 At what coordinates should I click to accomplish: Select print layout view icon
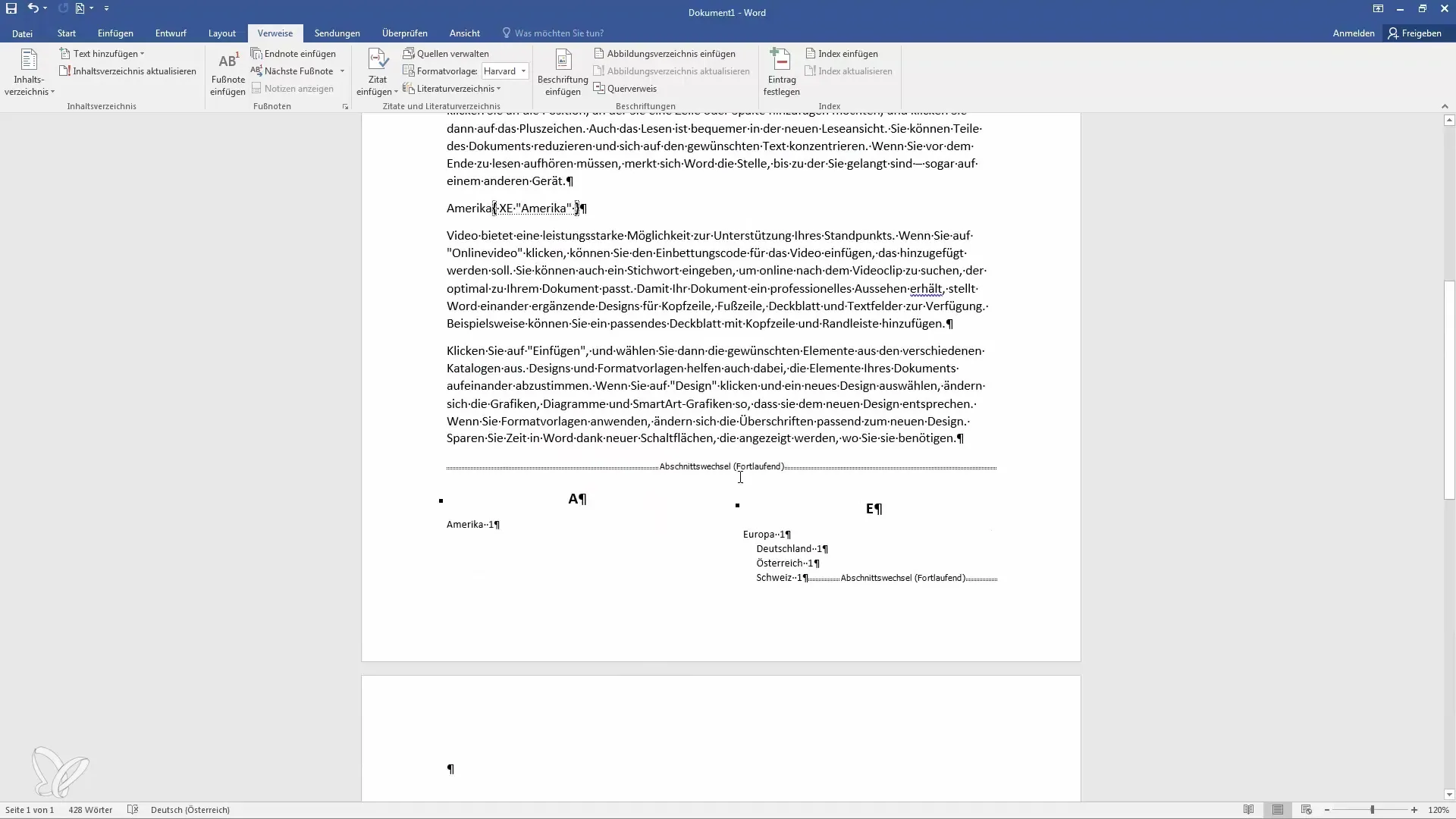coord(1278,810)
